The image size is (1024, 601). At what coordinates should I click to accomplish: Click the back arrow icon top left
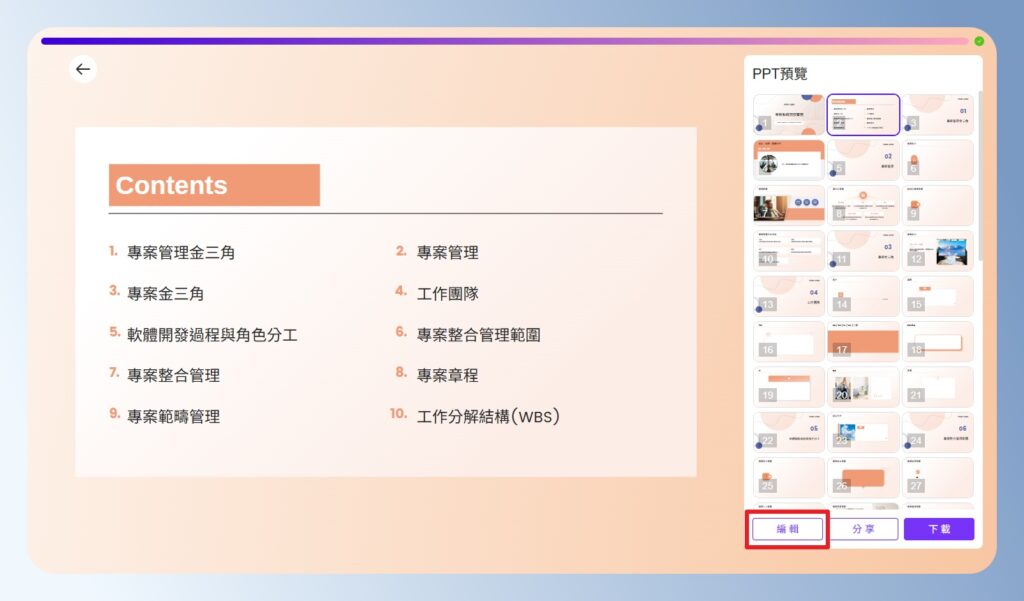(x=83, y=69)
